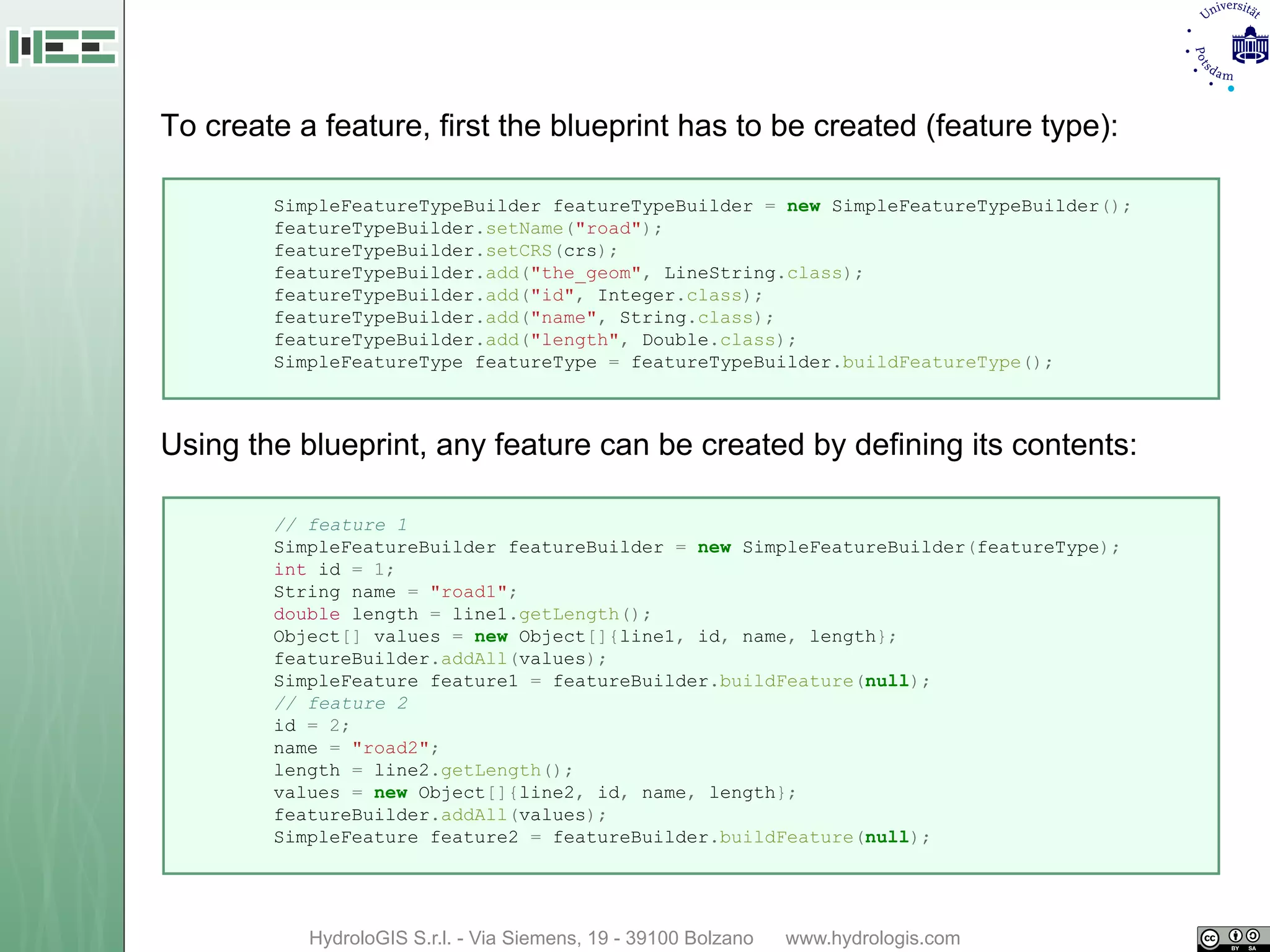Click the setName("road") code line
Image resolution: width=1270 pixels, height=952 pixels.
coord(468,229)
